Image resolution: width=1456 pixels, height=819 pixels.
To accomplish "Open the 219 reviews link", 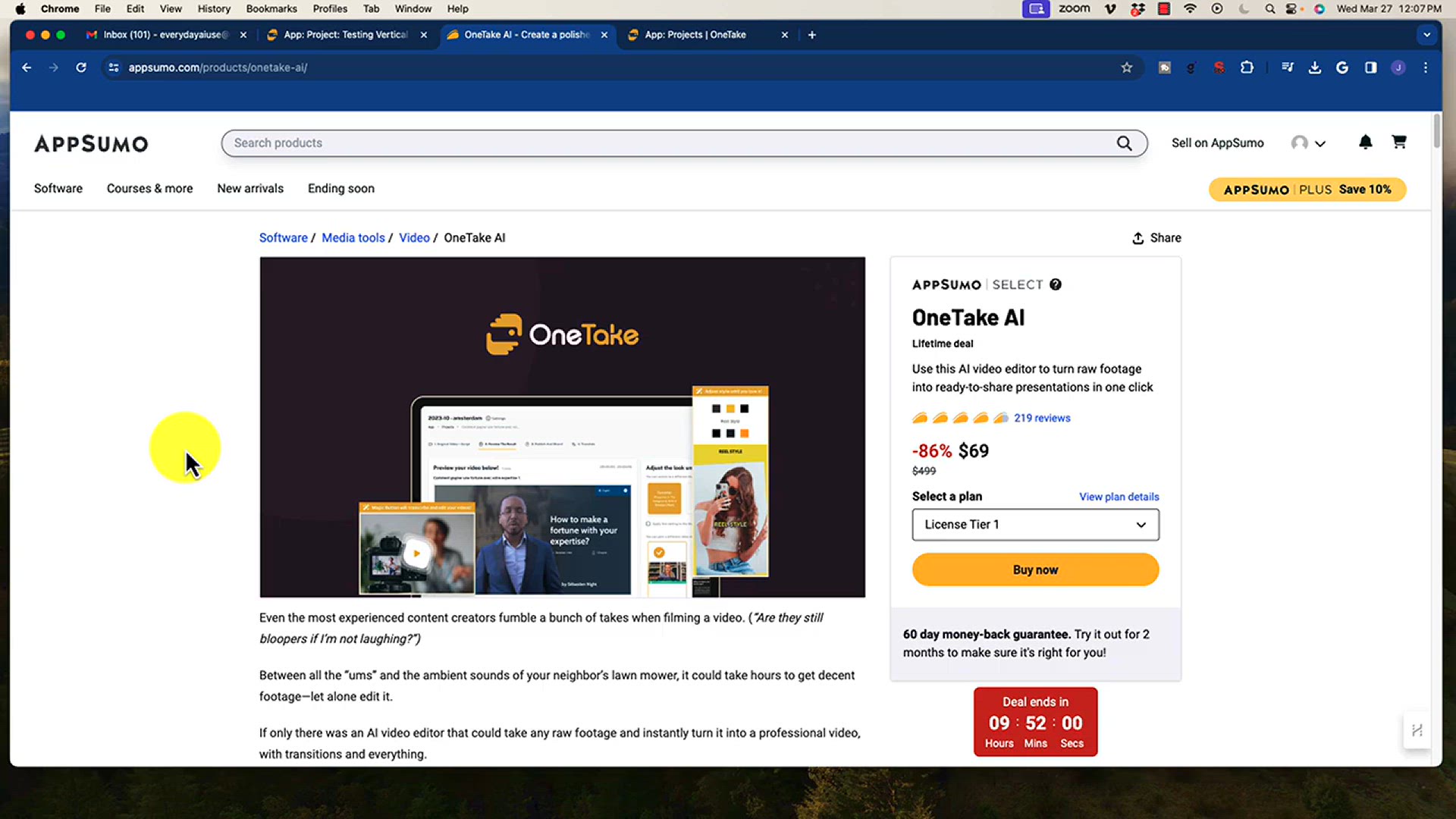I will click(1042, 418).
